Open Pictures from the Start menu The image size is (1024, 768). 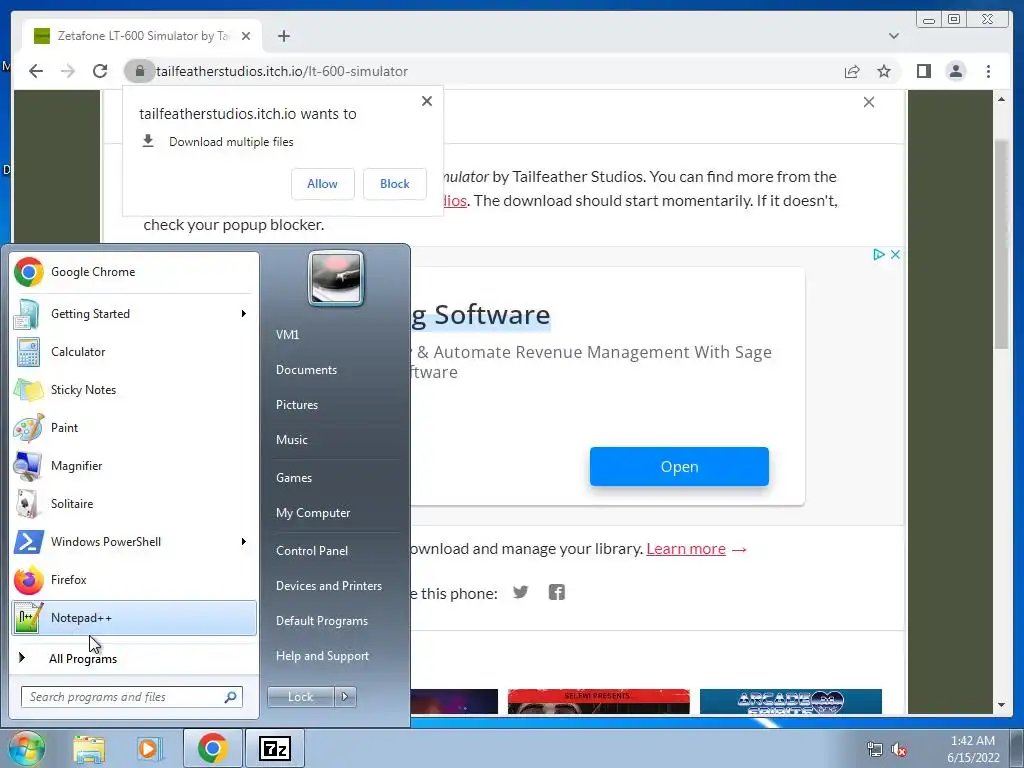pos(296,405)
